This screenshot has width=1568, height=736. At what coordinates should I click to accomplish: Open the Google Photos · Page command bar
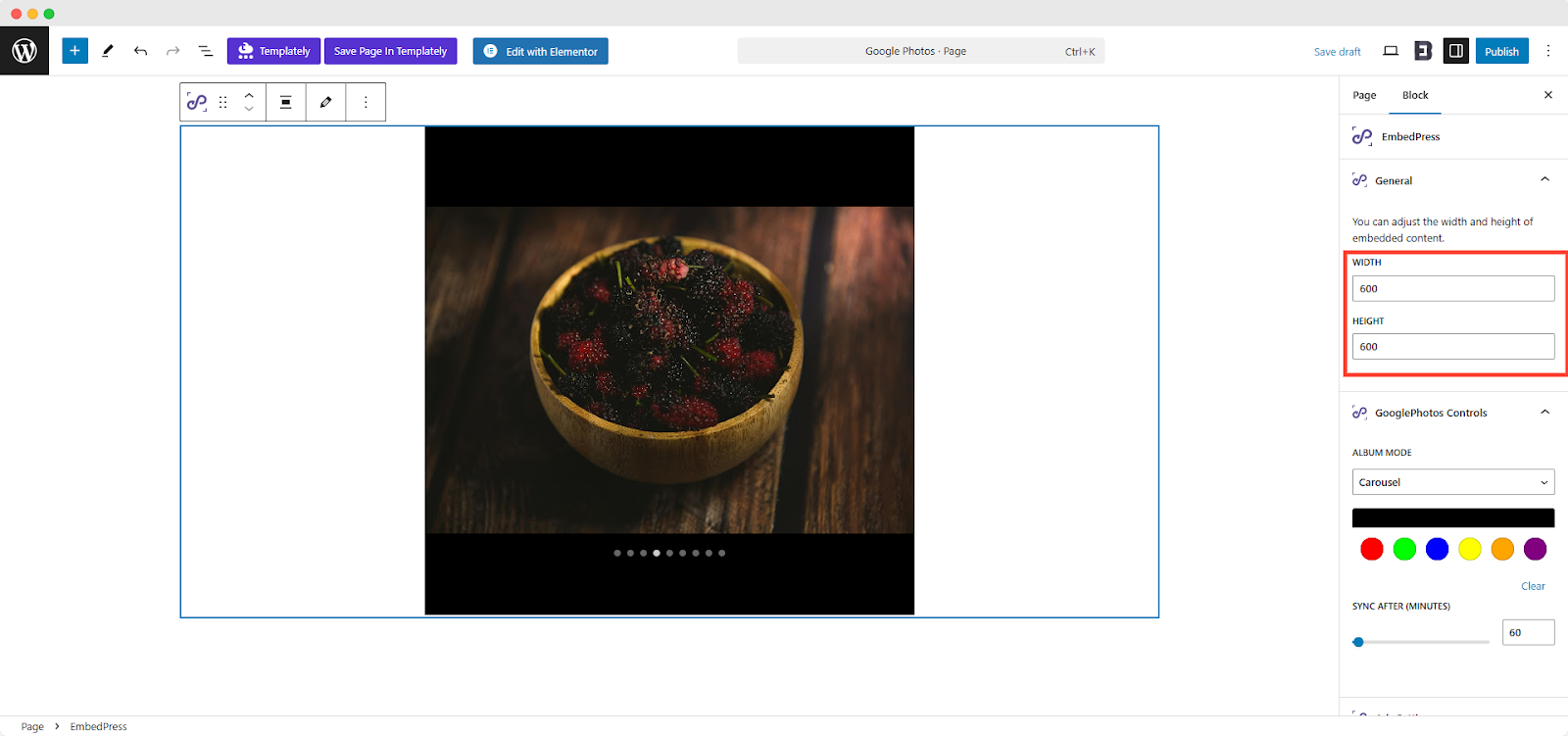[920, 51]
